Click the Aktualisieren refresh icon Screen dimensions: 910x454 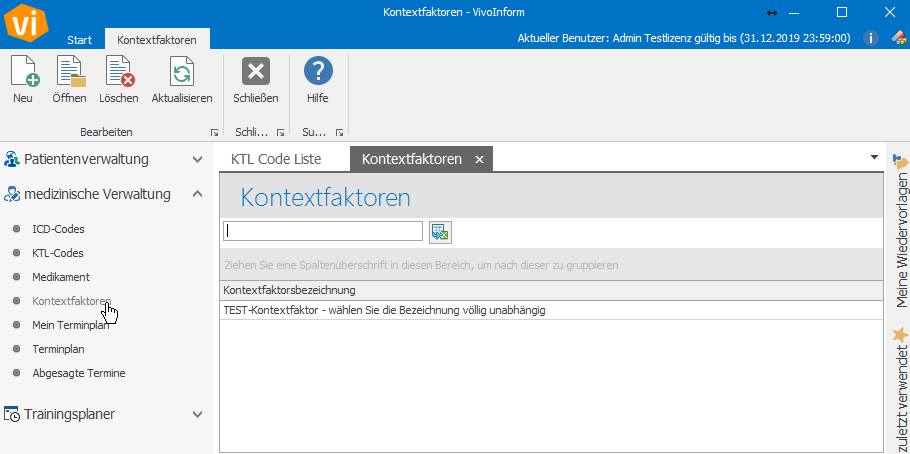click(x=182, y=71)
